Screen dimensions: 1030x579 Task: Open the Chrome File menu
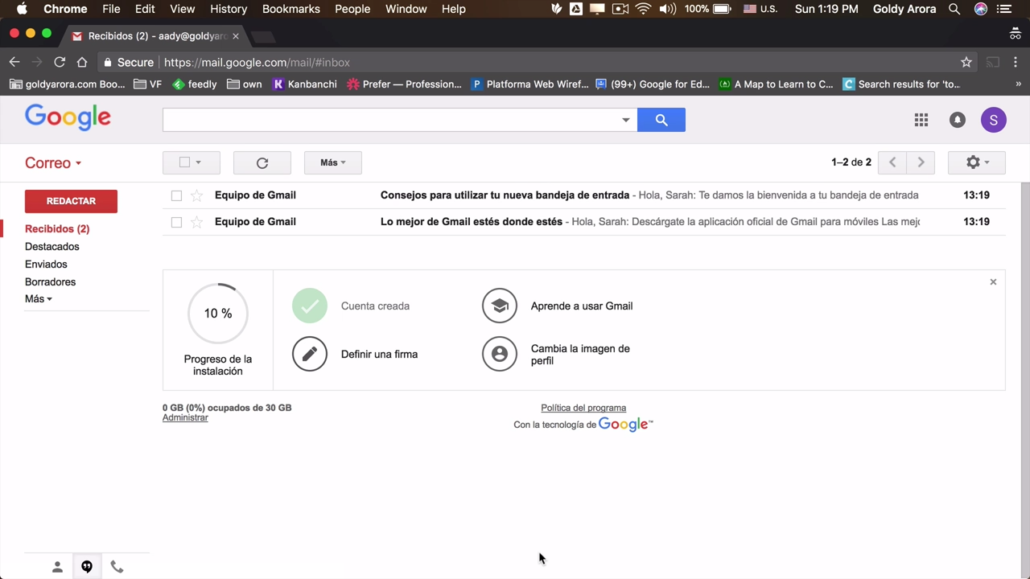click(x=111, y=9)
